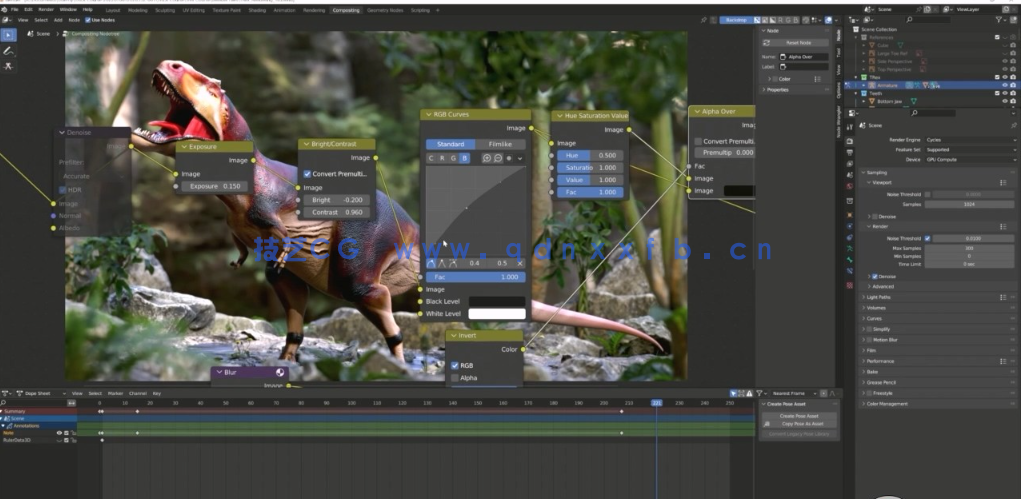
Task: Toggle Simplify checkbox
Action: tap(869, 329)
